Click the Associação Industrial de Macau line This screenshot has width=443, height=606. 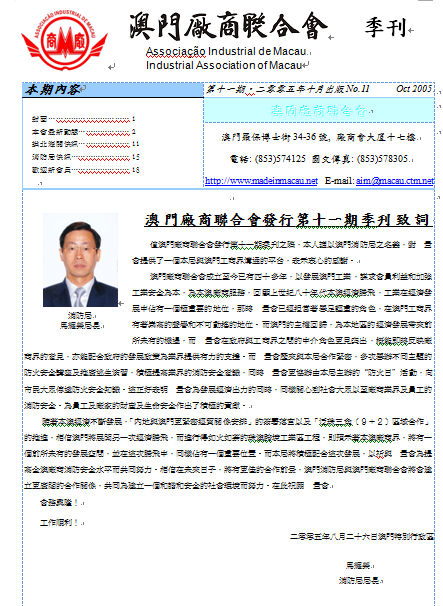[227, 51]
